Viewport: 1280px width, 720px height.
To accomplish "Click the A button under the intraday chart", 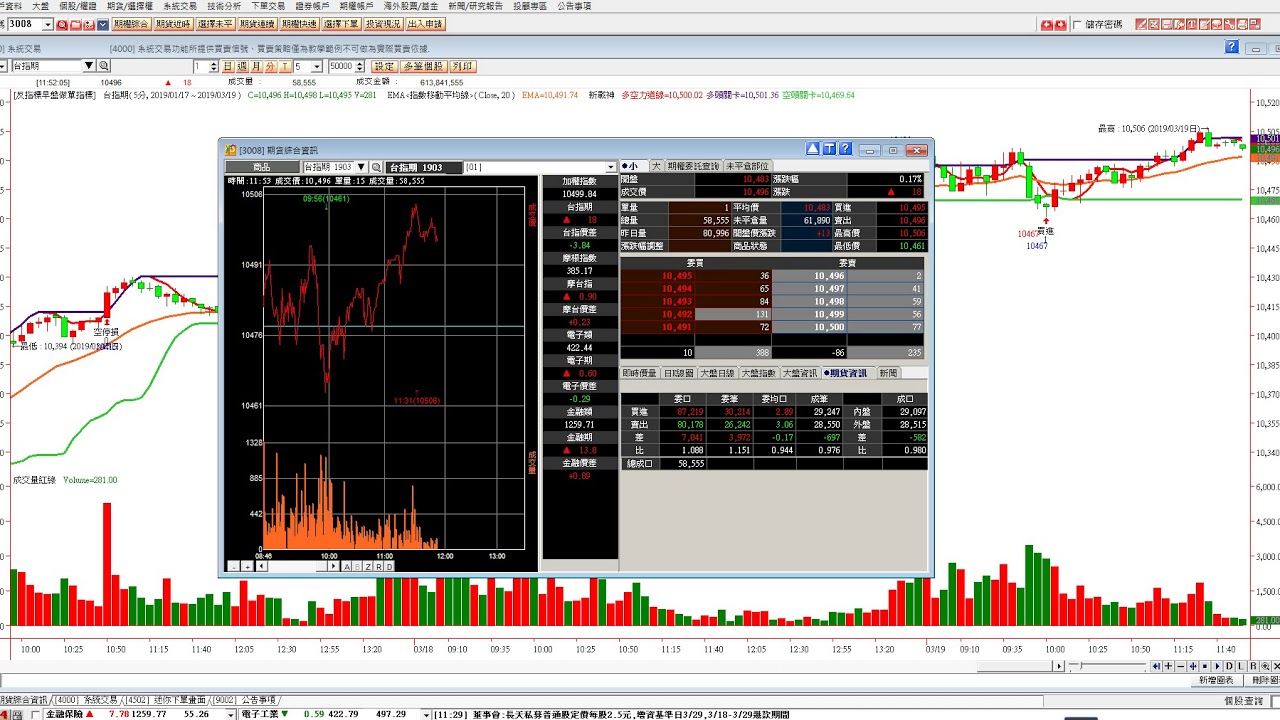I will pos(347,566).
